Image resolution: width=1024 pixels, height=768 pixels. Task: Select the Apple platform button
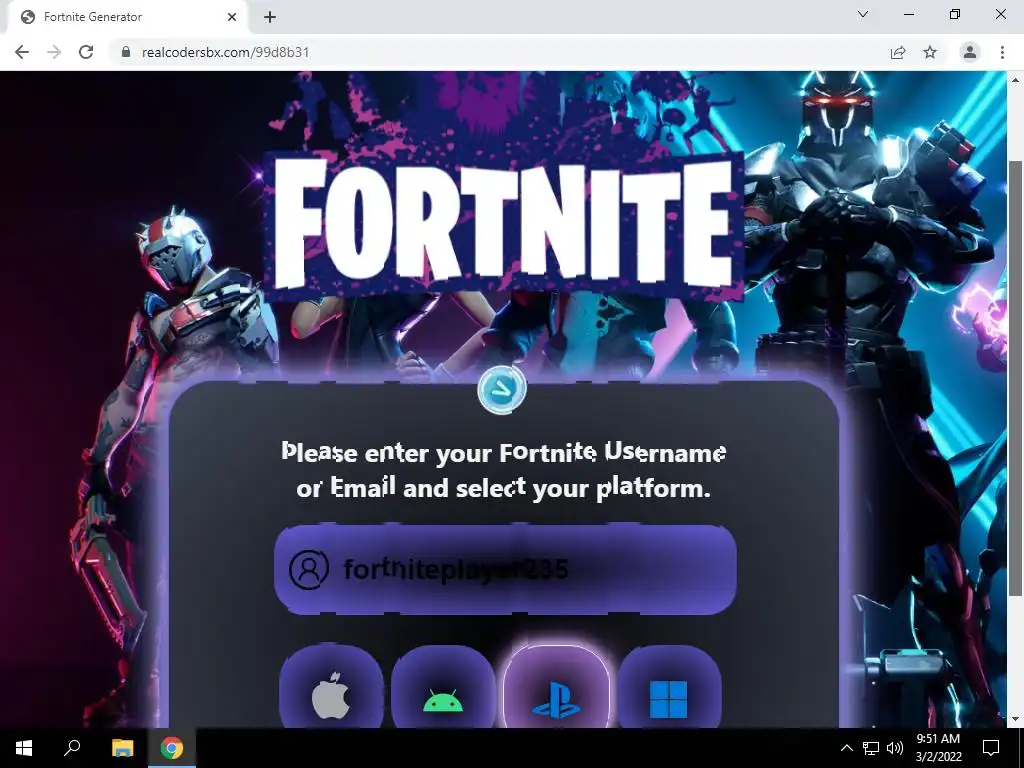[331, 687]
